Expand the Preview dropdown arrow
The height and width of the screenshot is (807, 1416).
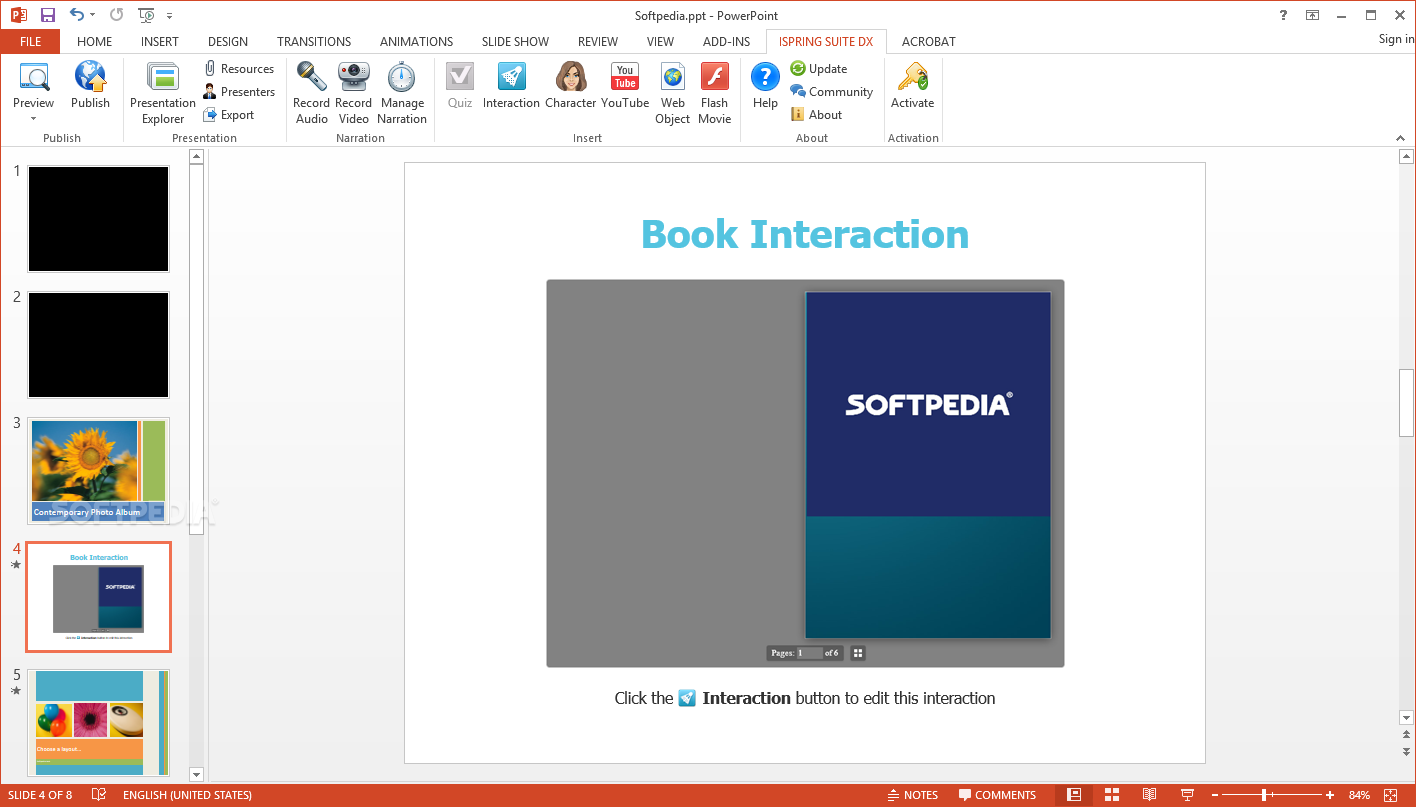33,119
